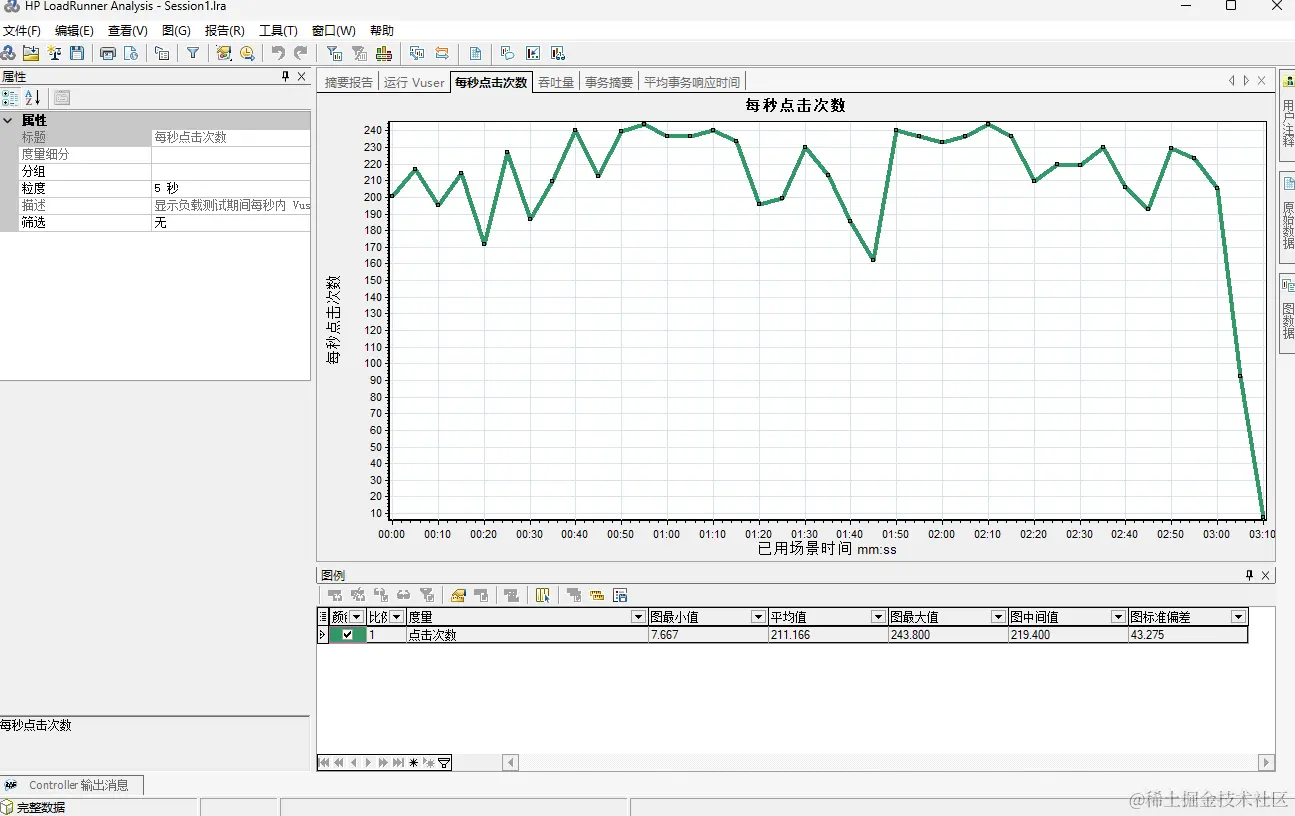Open the 平均值 column dropdown
This screenshot has width=1295, height=816.
coord(878,617)
